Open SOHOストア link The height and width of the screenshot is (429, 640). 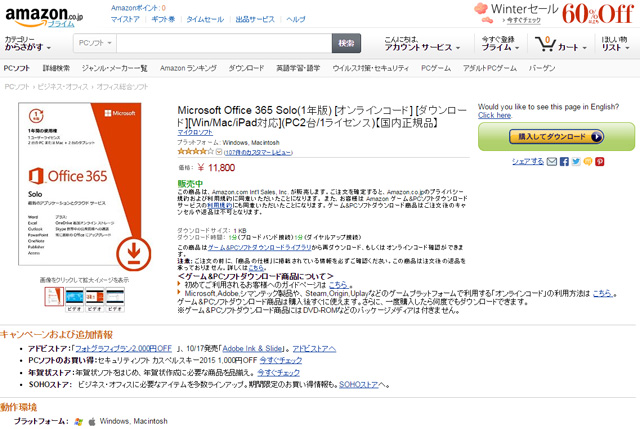[x=359, y=385]
